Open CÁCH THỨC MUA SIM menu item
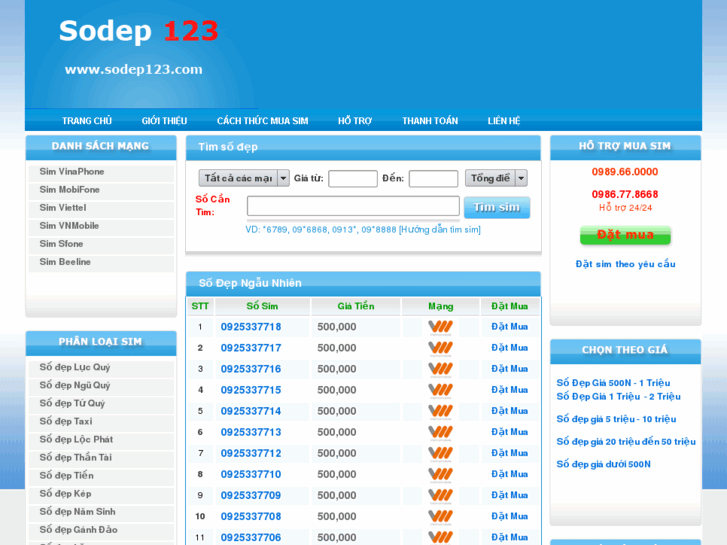The image size is (727, 545). pyautogui.click(x=262, y=121)
